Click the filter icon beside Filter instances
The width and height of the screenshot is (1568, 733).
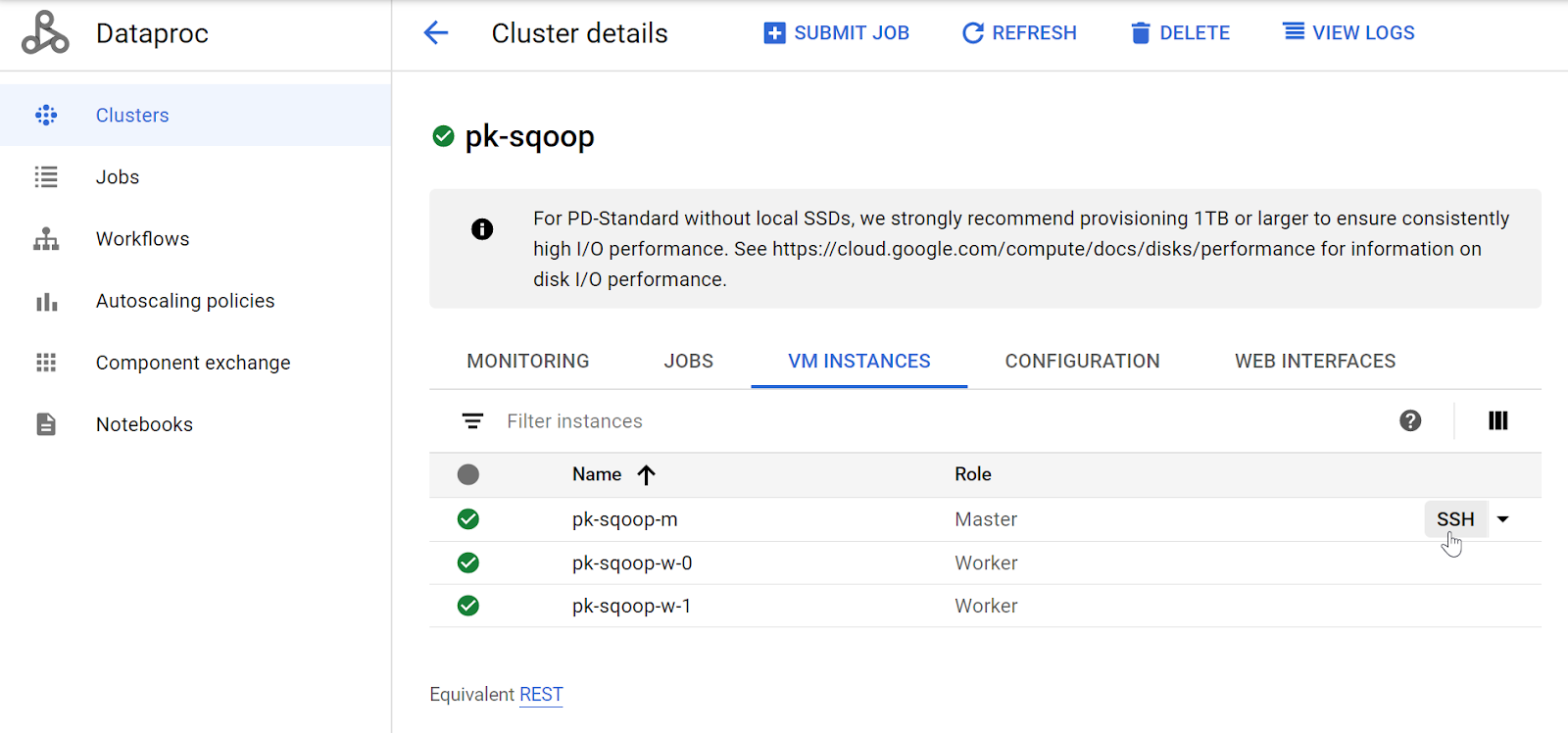472,421
